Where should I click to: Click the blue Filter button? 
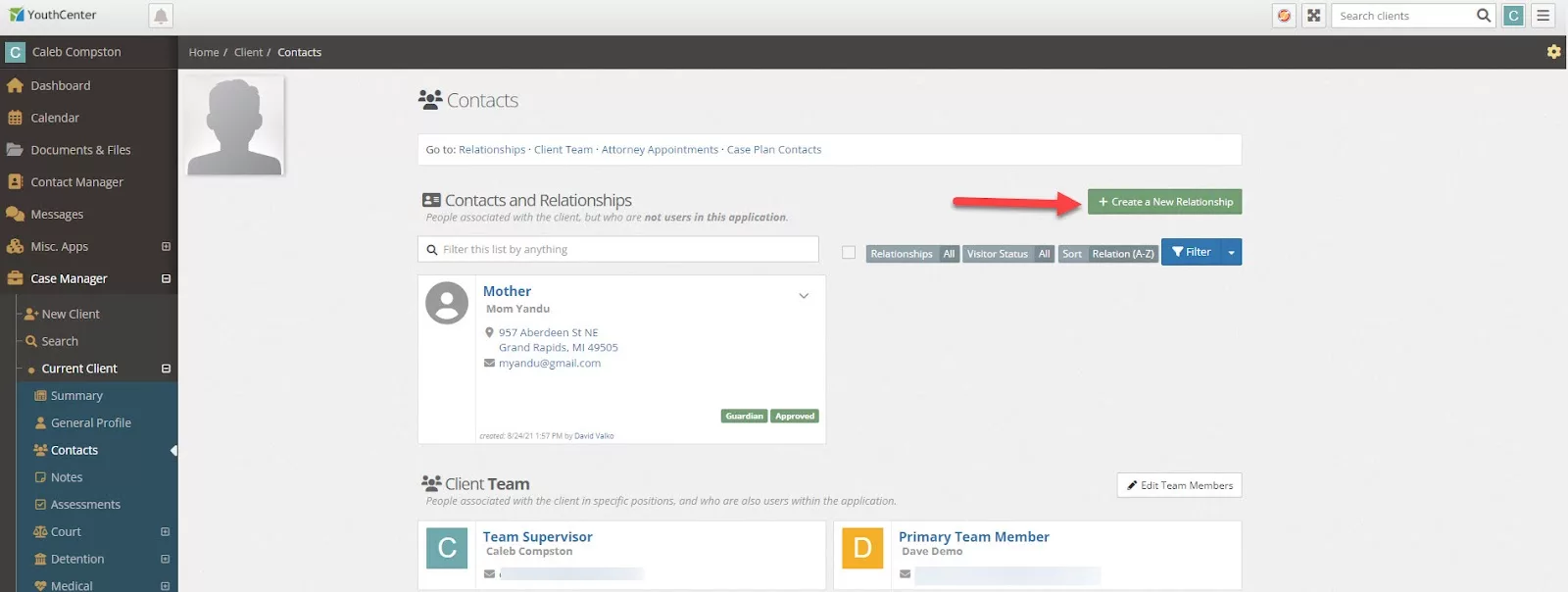(x=1192, y=253)
